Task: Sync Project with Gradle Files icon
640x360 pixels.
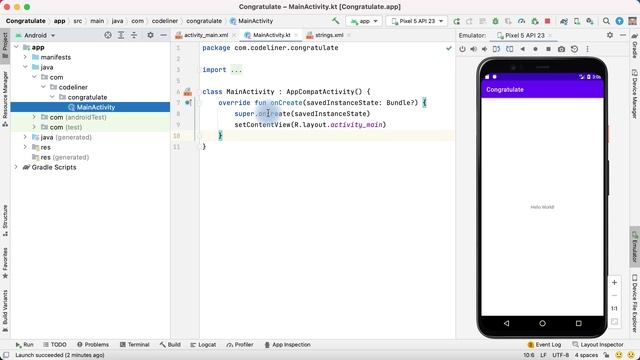Action: click(564, 21)
